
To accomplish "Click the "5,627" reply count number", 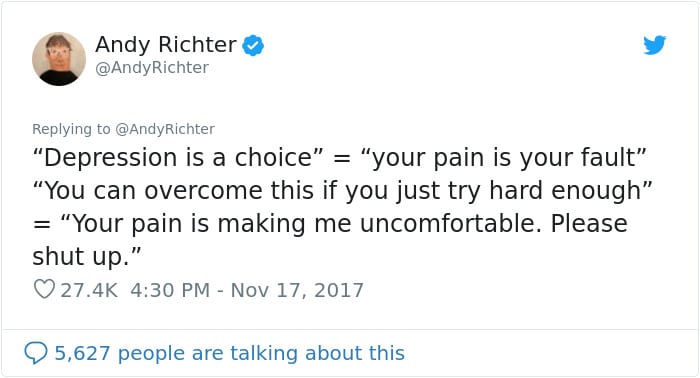I will 82,353.
